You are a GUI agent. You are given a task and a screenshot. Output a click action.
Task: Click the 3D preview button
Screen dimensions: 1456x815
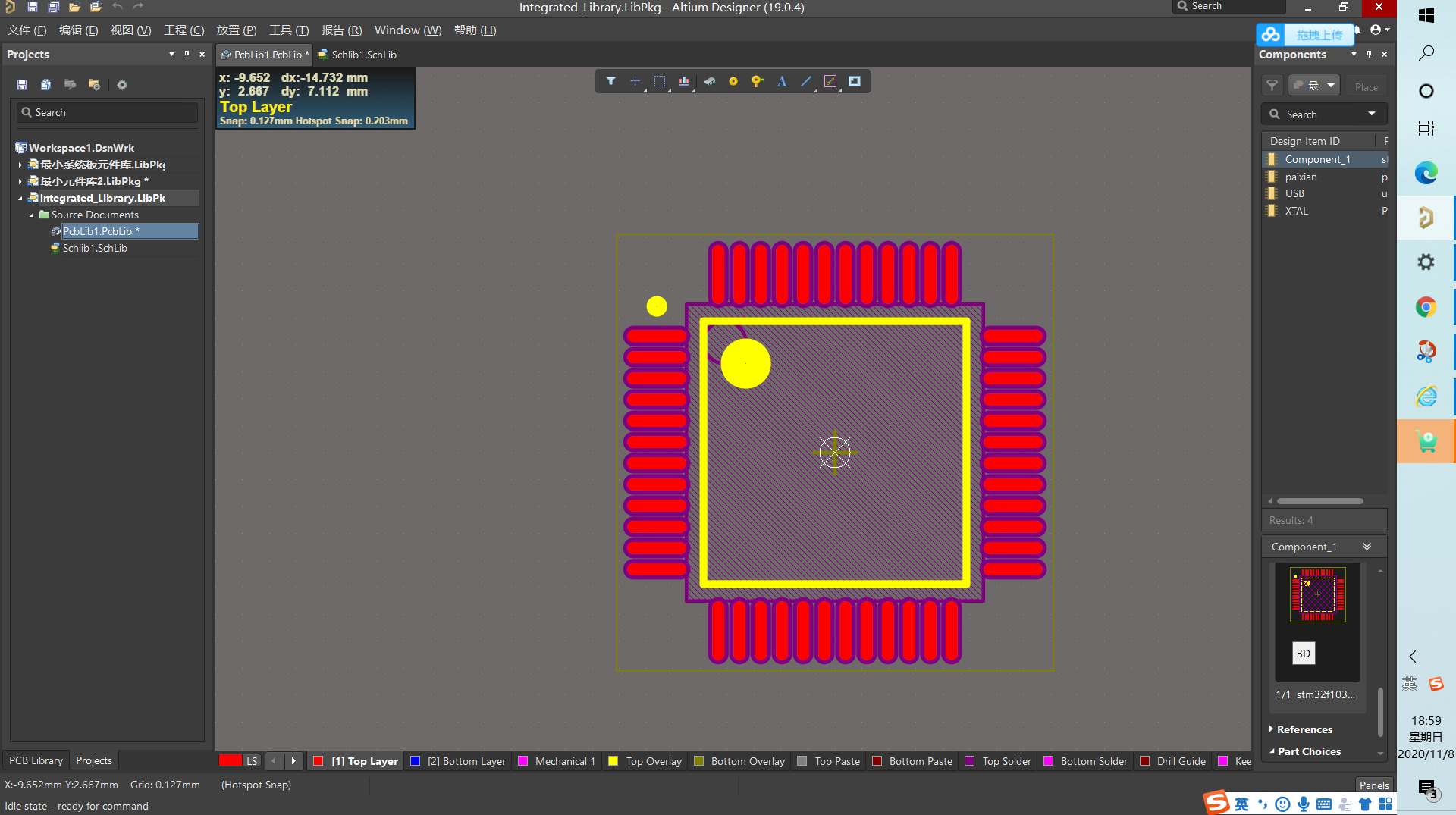[1303, 654]
